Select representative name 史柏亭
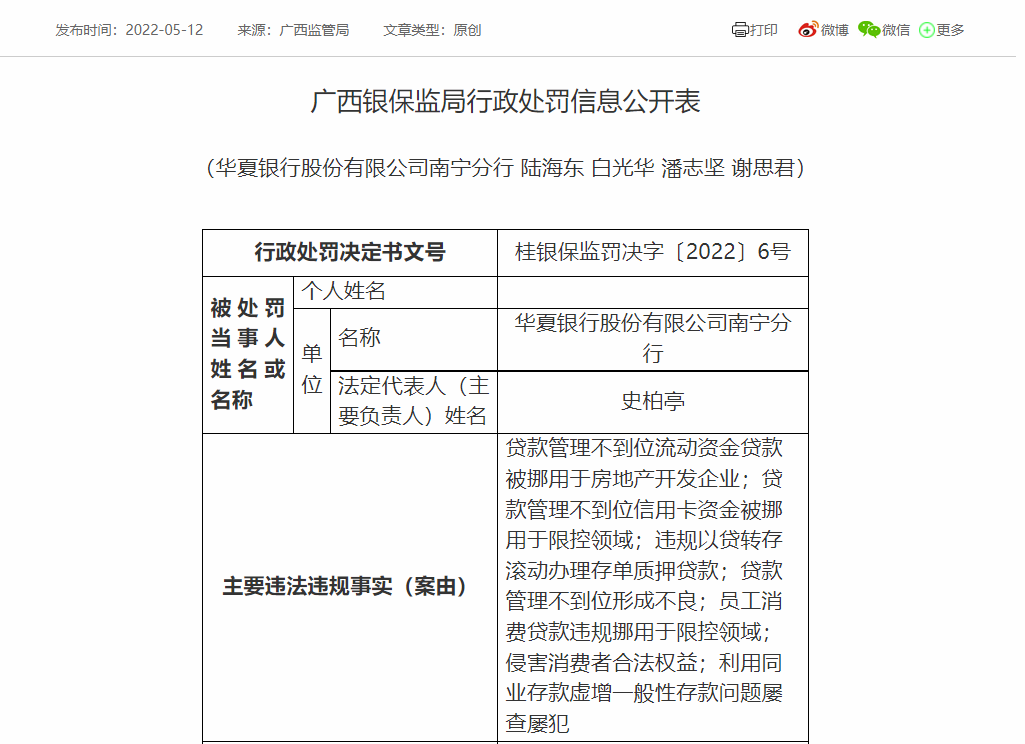This screenshot has width=1025, height=744. (653, 401)
